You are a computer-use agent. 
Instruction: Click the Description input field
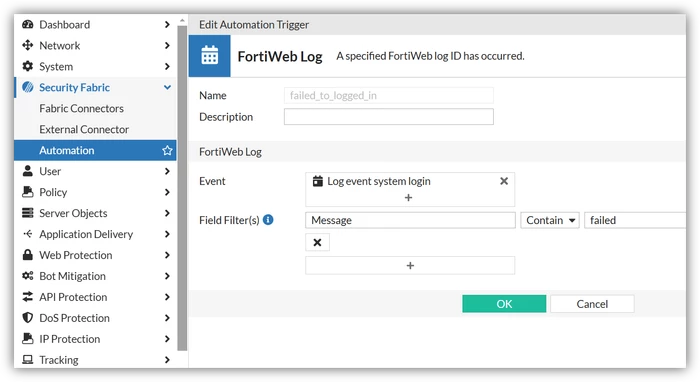[389, 116]
